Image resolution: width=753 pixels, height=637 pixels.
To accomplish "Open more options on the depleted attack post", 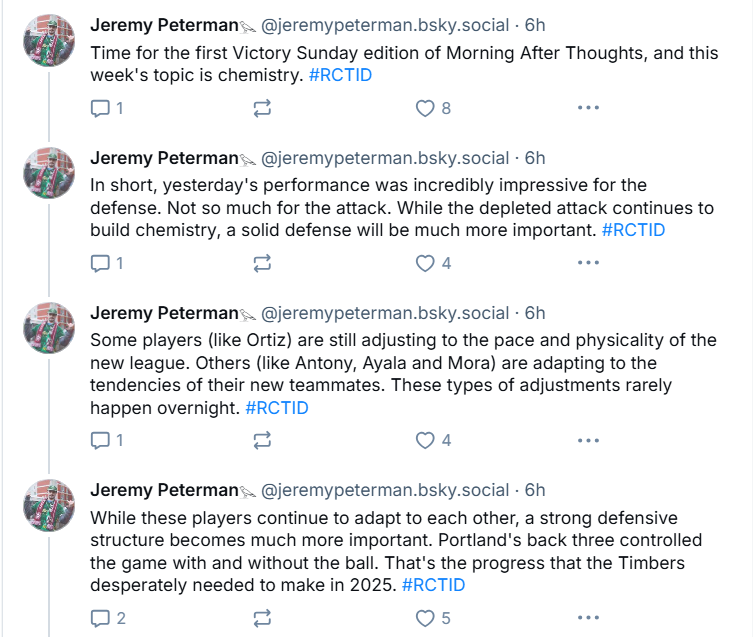I will point(588,263).
